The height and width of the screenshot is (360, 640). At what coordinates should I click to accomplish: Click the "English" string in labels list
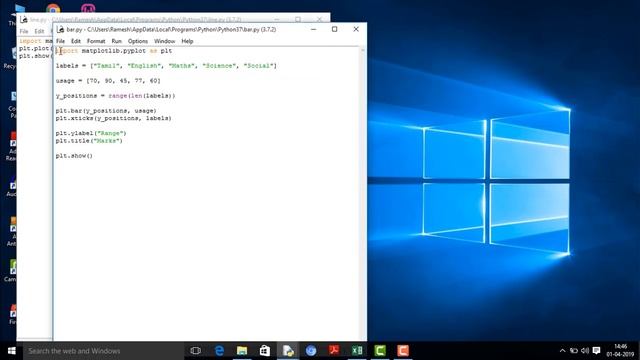pyautogui.click(x=144, y=66)
